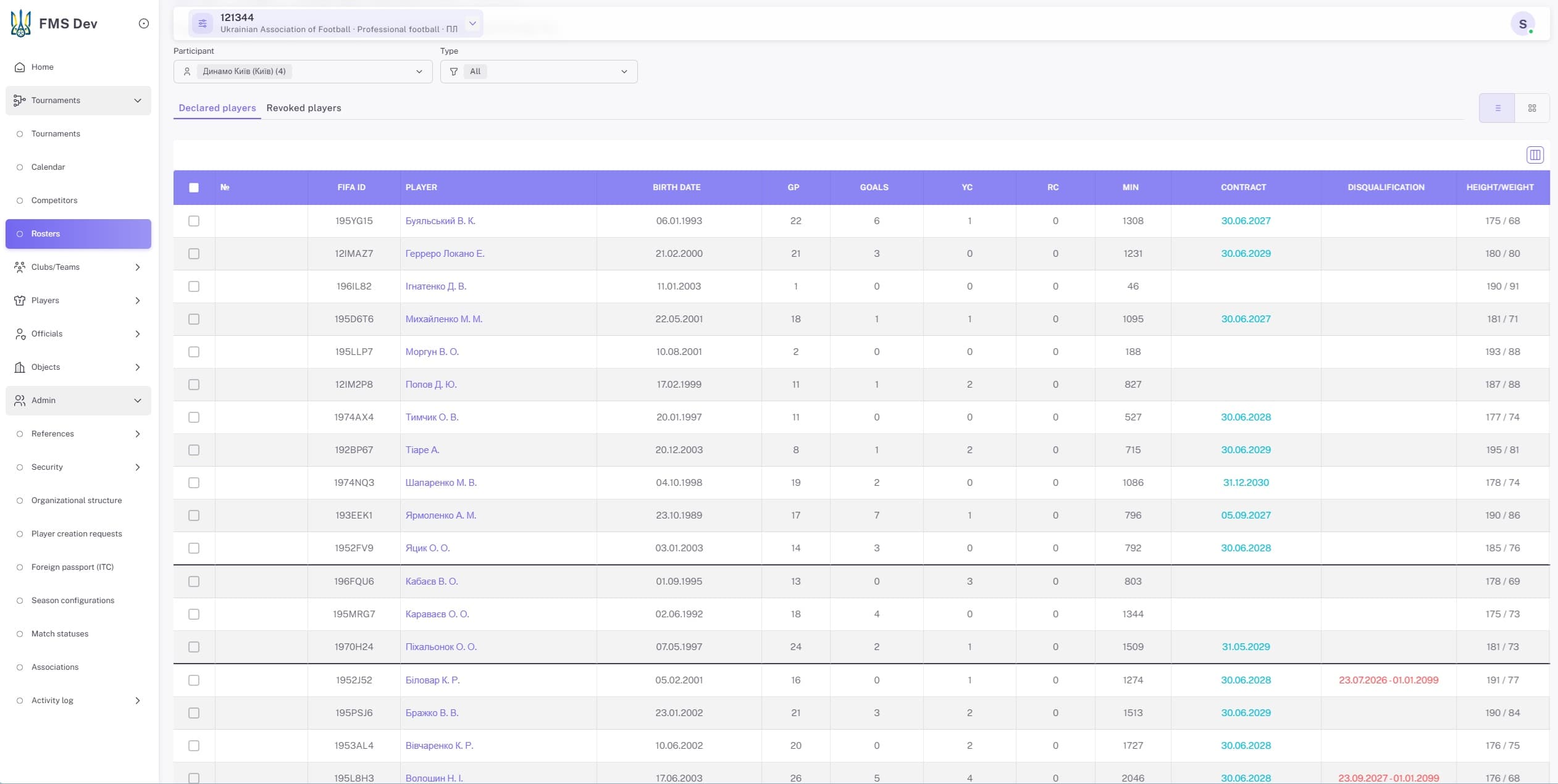Open the table columns configuration icon
This screenshot has height=784, width=1558.
(1535, 154)
